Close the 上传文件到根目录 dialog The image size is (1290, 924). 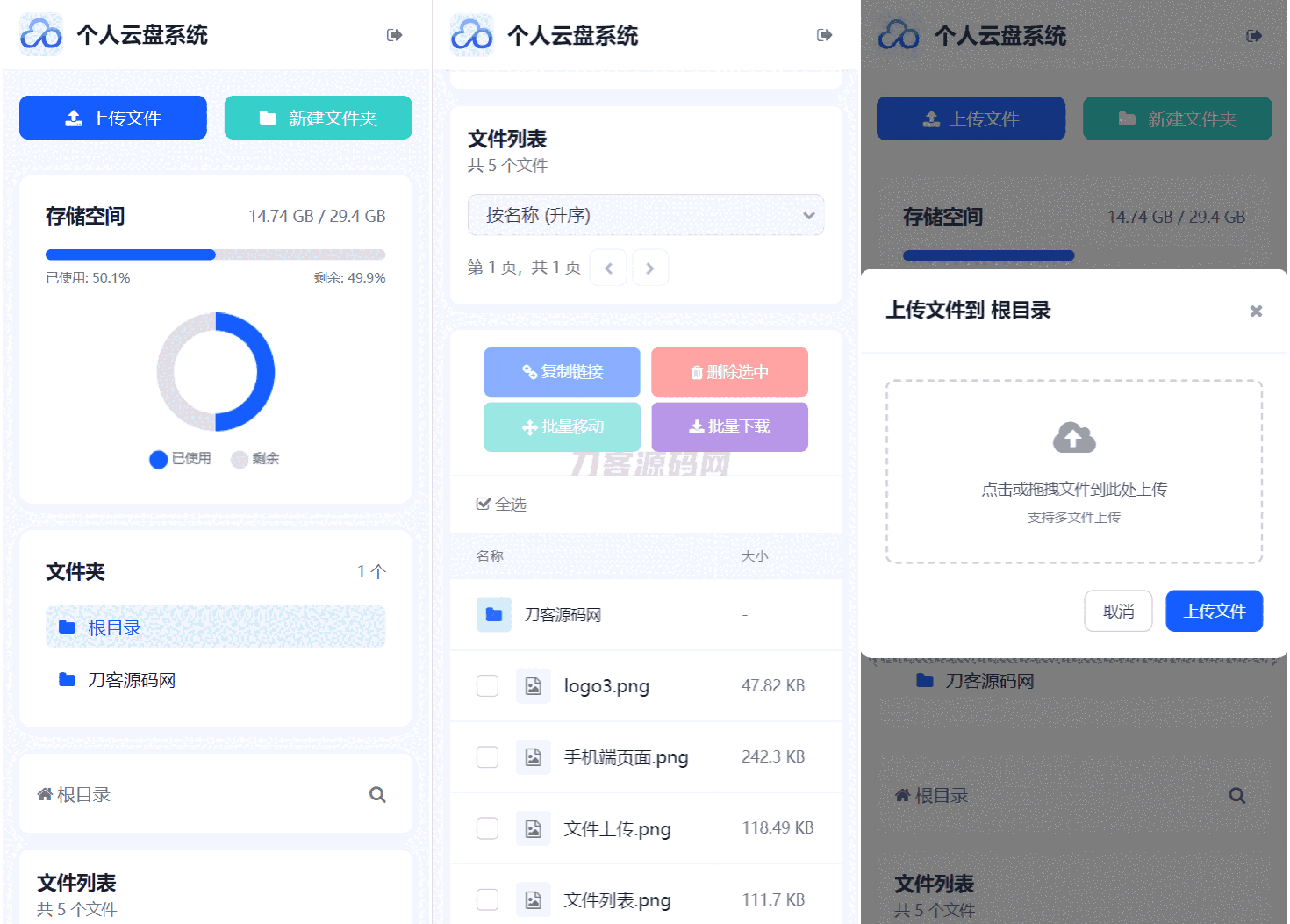click(x=1256, y=312)
